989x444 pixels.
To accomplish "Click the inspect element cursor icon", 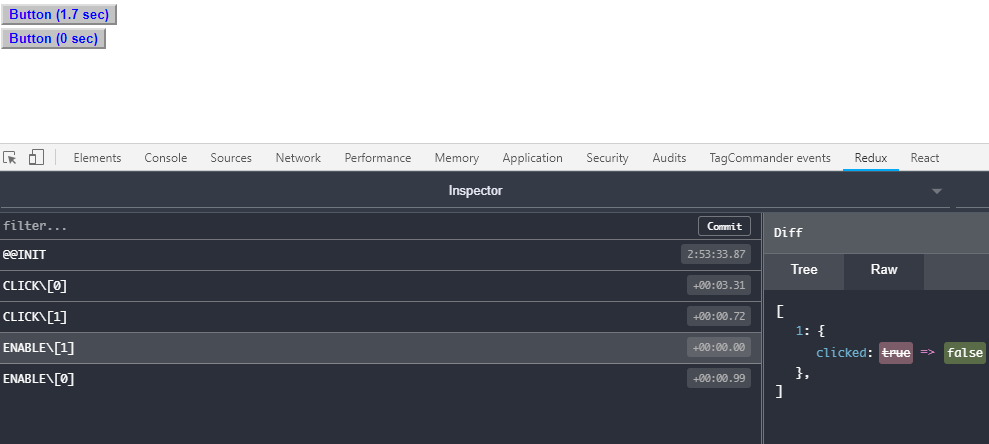I will (x=10, y=158).
